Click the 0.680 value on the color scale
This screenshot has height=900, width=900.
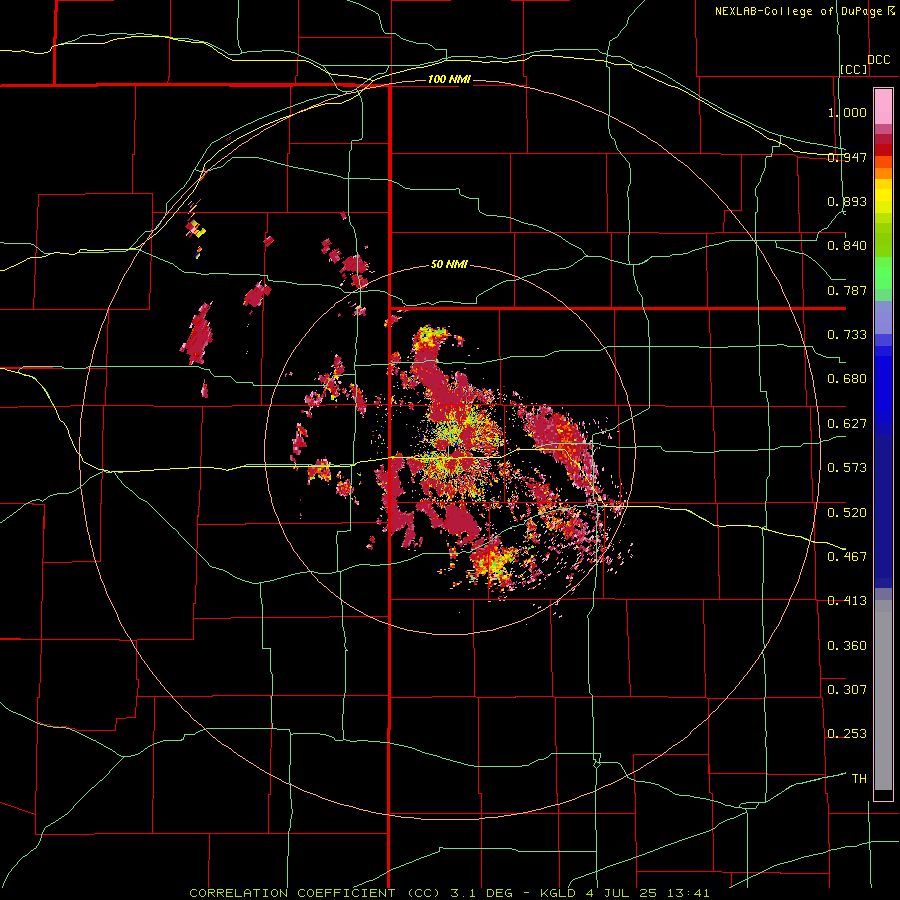(847, 379)
